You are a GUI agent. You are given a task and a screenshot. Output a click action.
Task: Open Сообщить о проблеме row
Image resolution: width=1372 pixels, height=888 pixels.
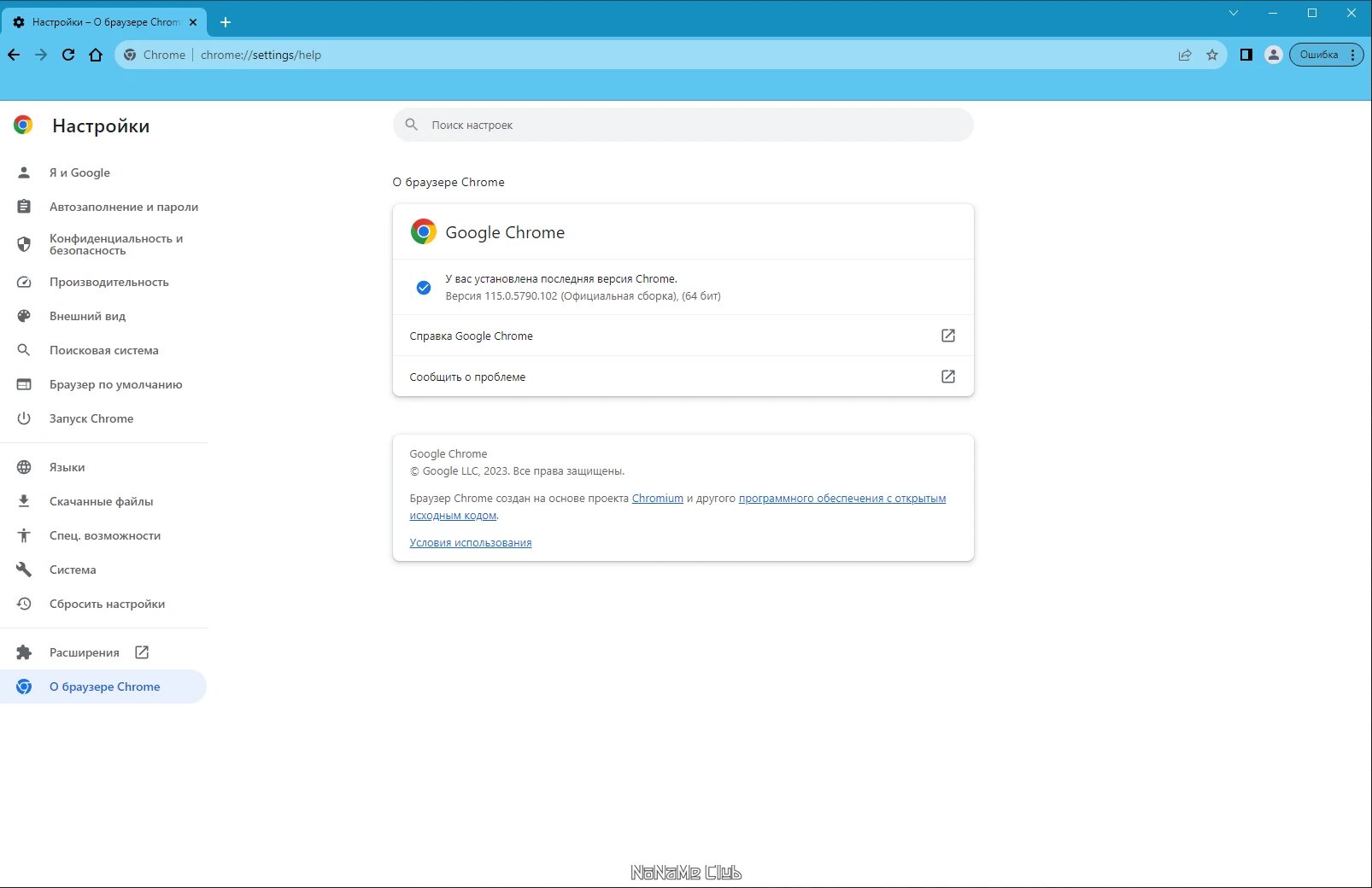click(x=683, y=377)
